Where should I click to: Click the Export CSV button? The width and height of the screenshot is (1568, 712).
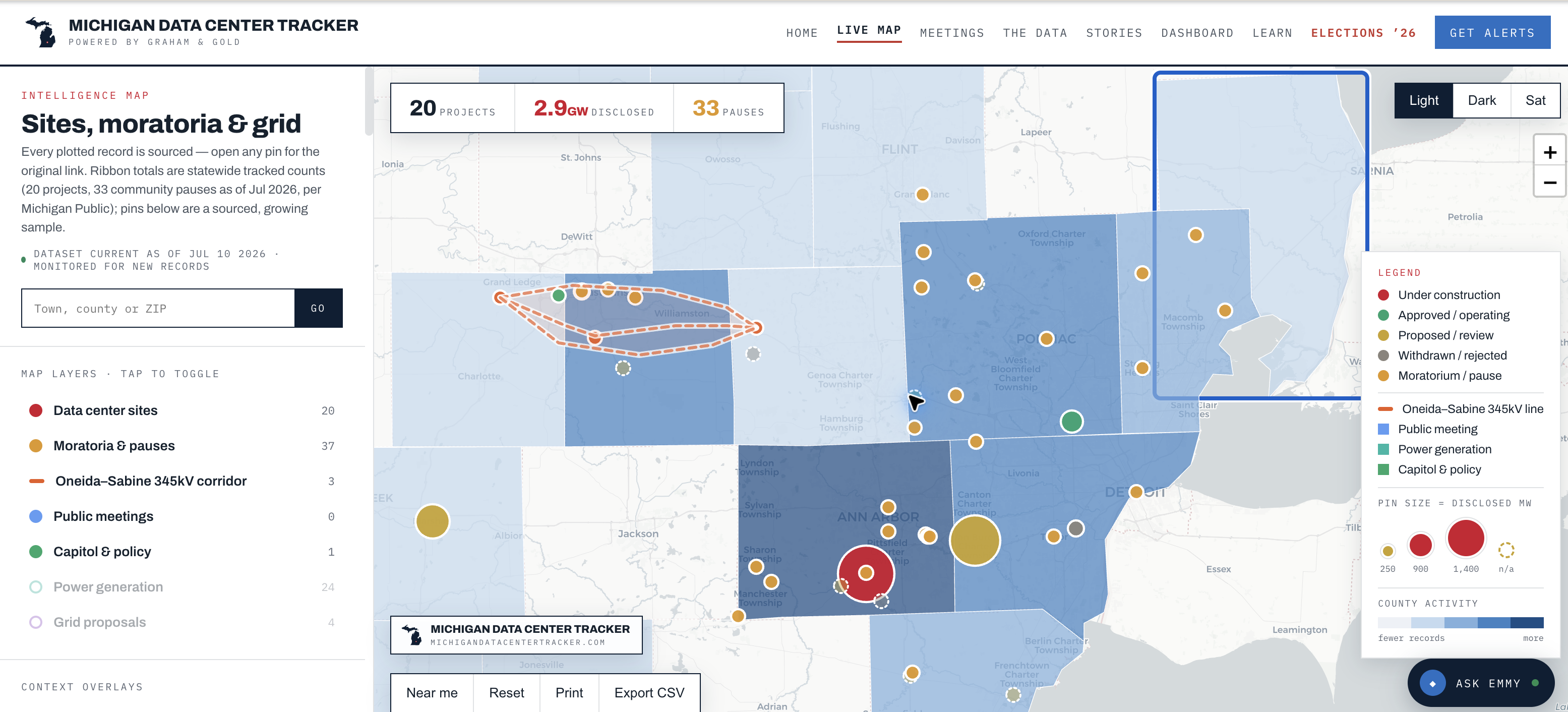(x=649, y=692)
